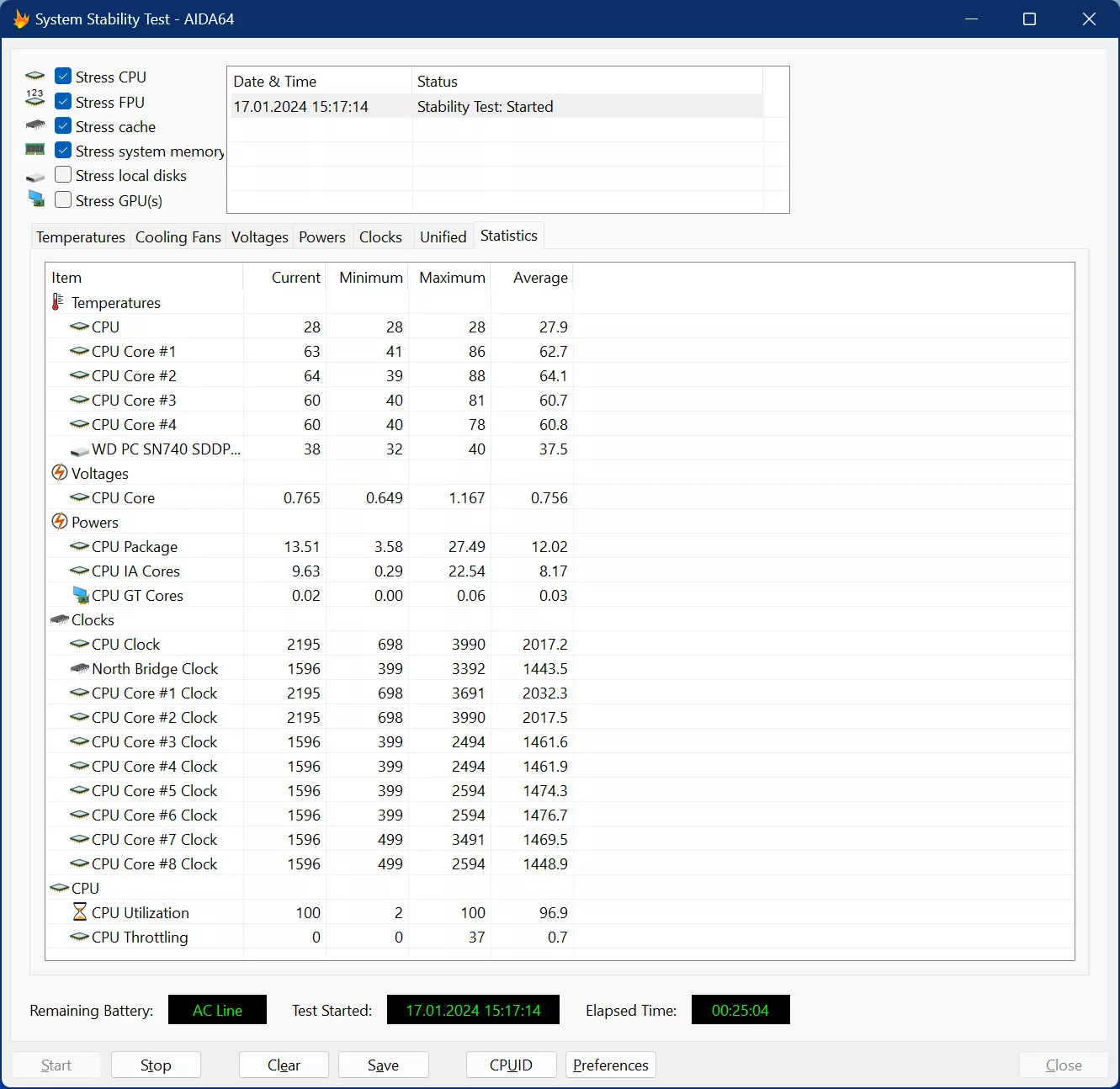Enable Stress local disks checkbox
Image resolution: width=1120 pixels, height=1089 pixels.
coord(63,175)
